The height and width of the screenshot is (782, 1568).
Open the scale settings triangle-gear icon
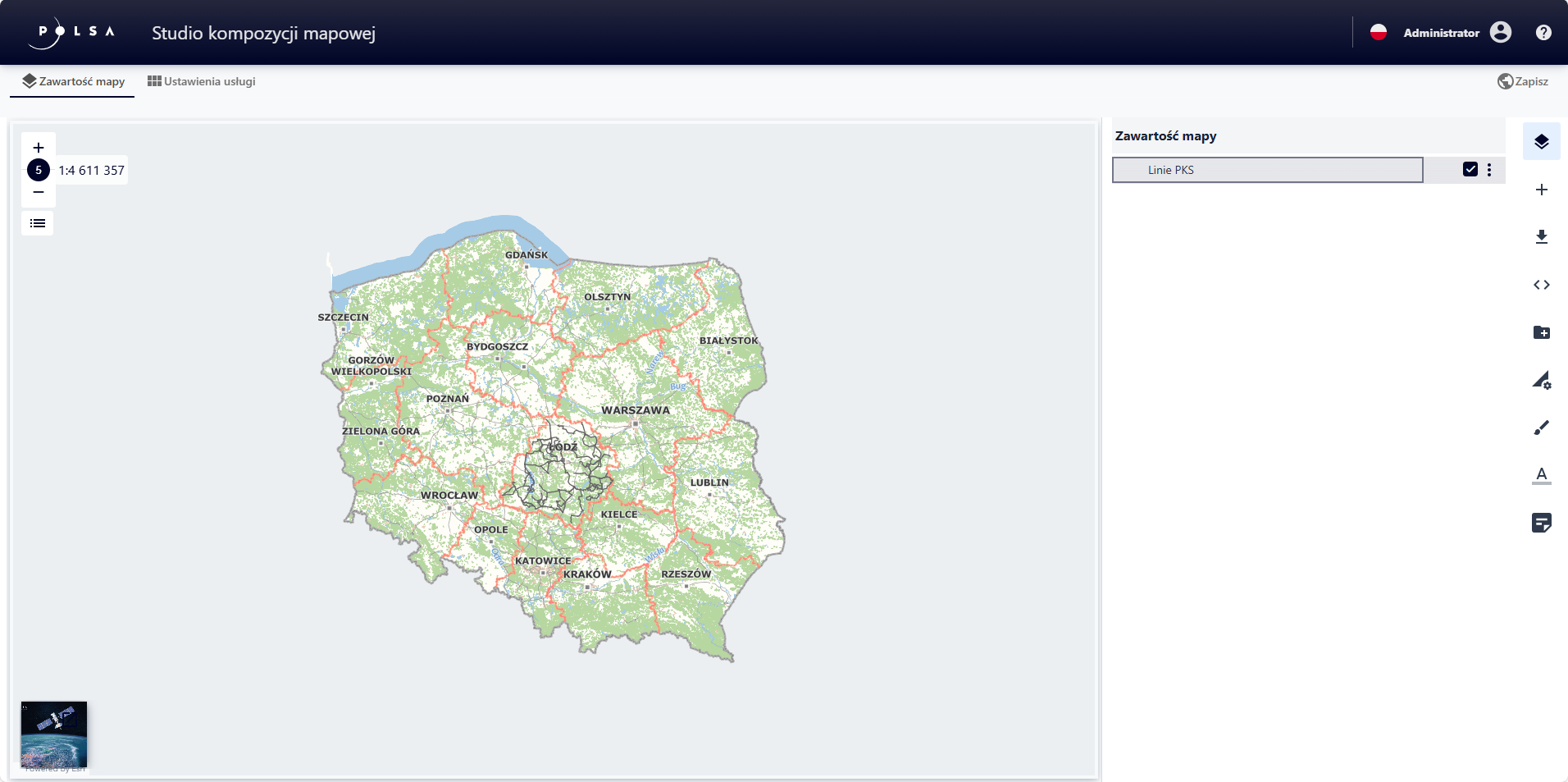(x=1541, y=380)
